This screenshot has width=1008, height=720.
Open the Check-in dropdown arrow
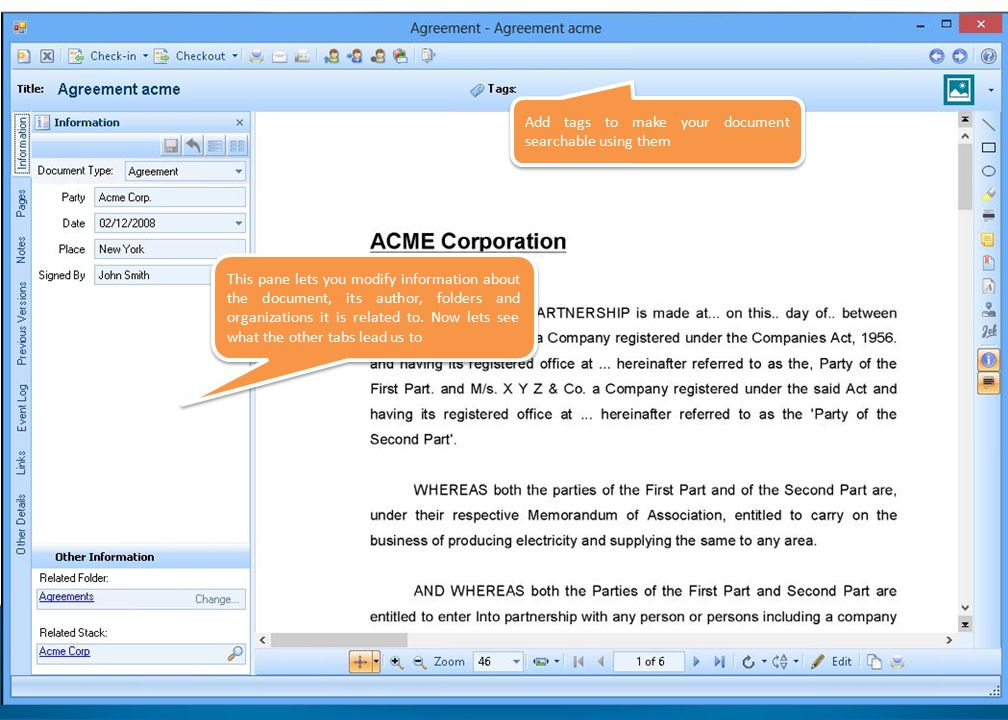(145, 57)
